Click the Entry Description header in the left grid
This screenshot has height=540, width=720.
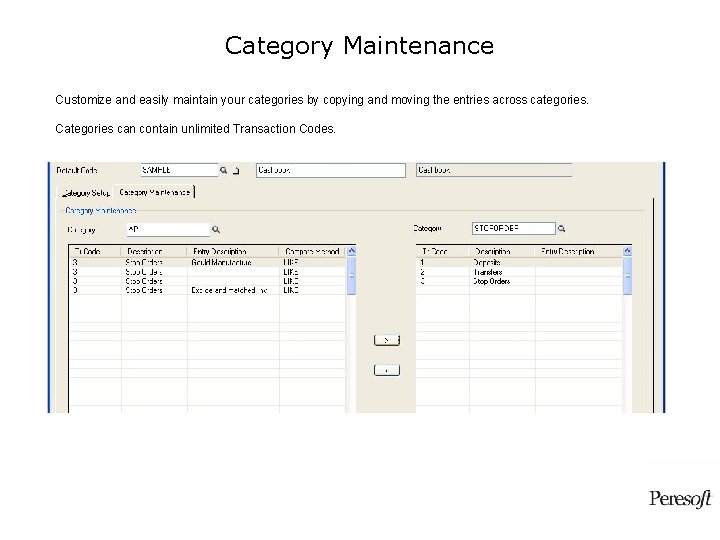(233, 252)
